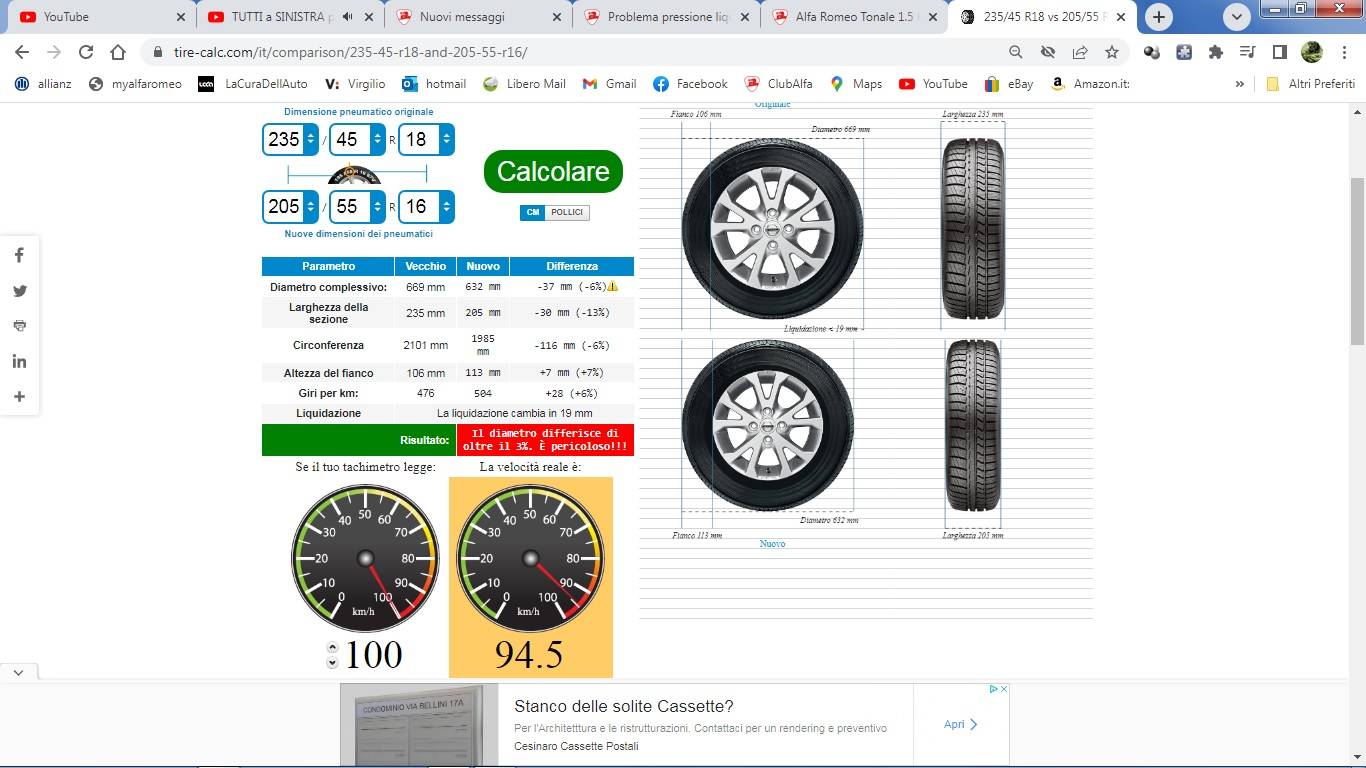1366x768 pixels.
Task: Click the swap tire sizes gauge icon
Action: pos(354,174)
